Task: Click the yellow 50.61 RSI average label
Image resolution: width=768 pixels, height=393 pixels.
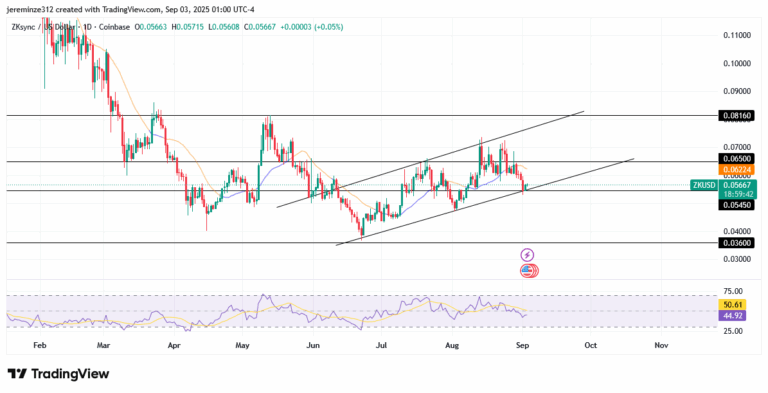Action: click(x=732, y=305)
